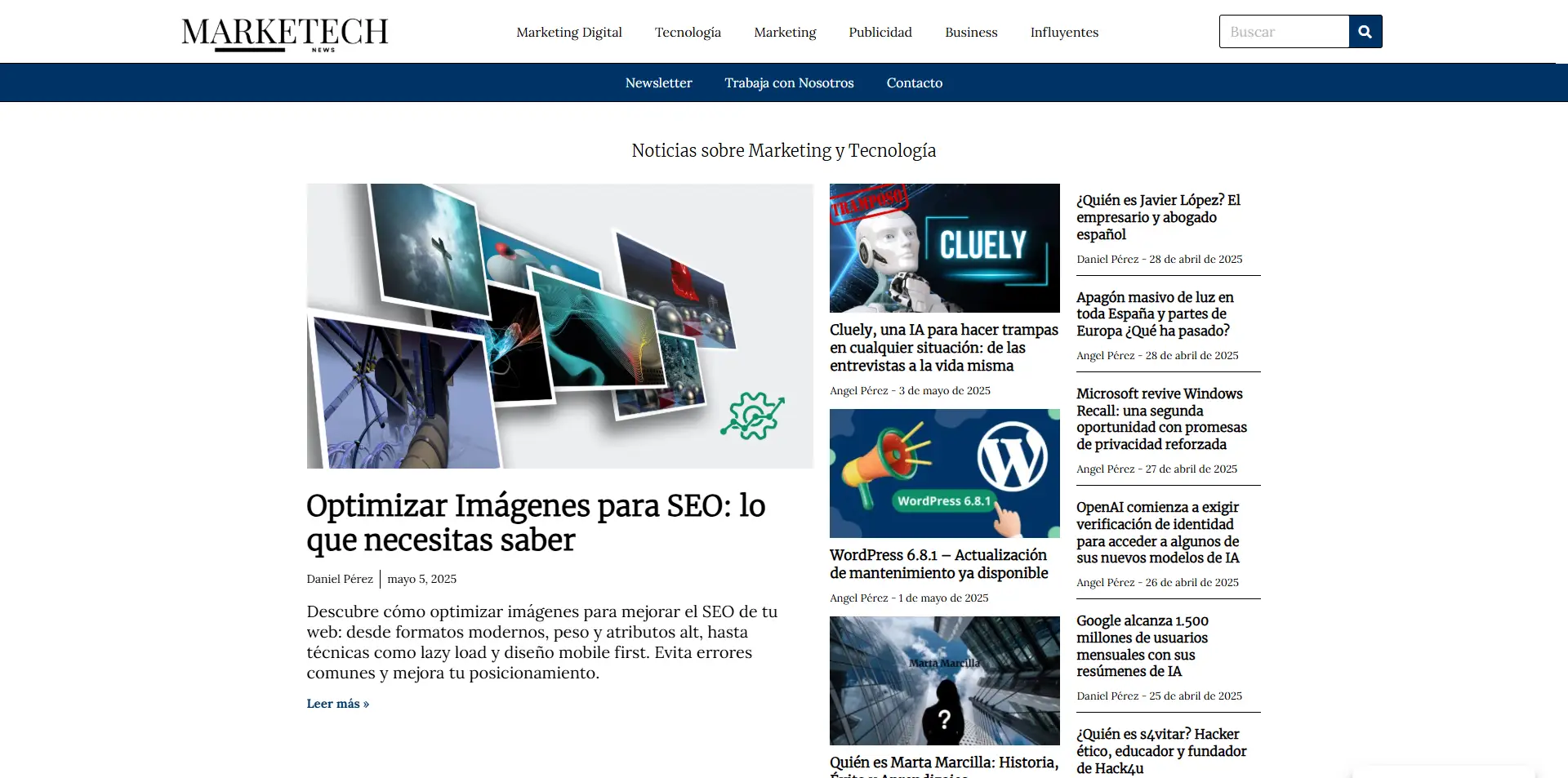Viewport: 1568px width, 778px height.
Task: Open Microsoft revive Windows Recall article
Action: point(1161,419)
